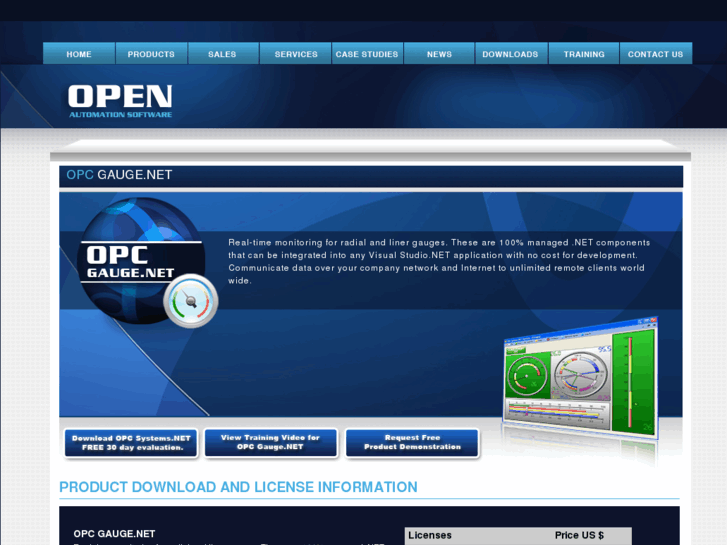
Task: Click the OPC Gauge.NET globe logo
Action: pyautogui.click(x=140, y=260)
